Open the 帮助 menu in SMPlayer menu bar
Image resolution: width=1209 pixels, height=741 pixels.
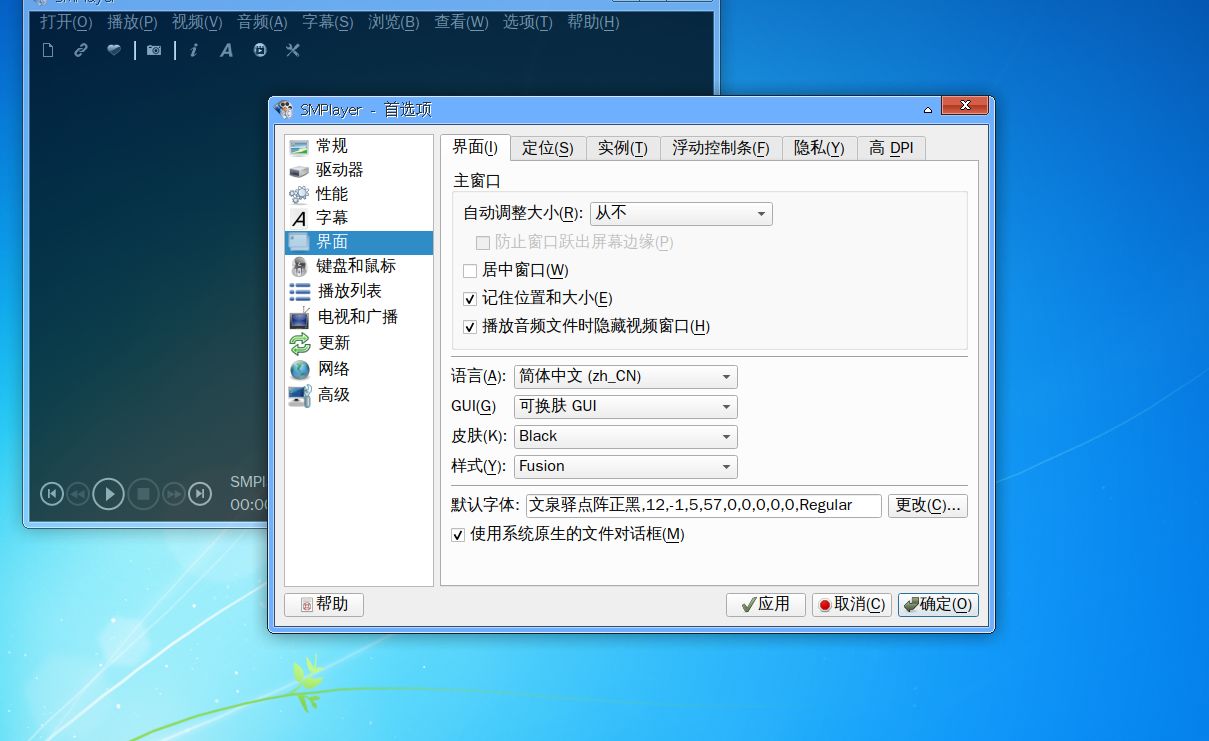point(593,22)
